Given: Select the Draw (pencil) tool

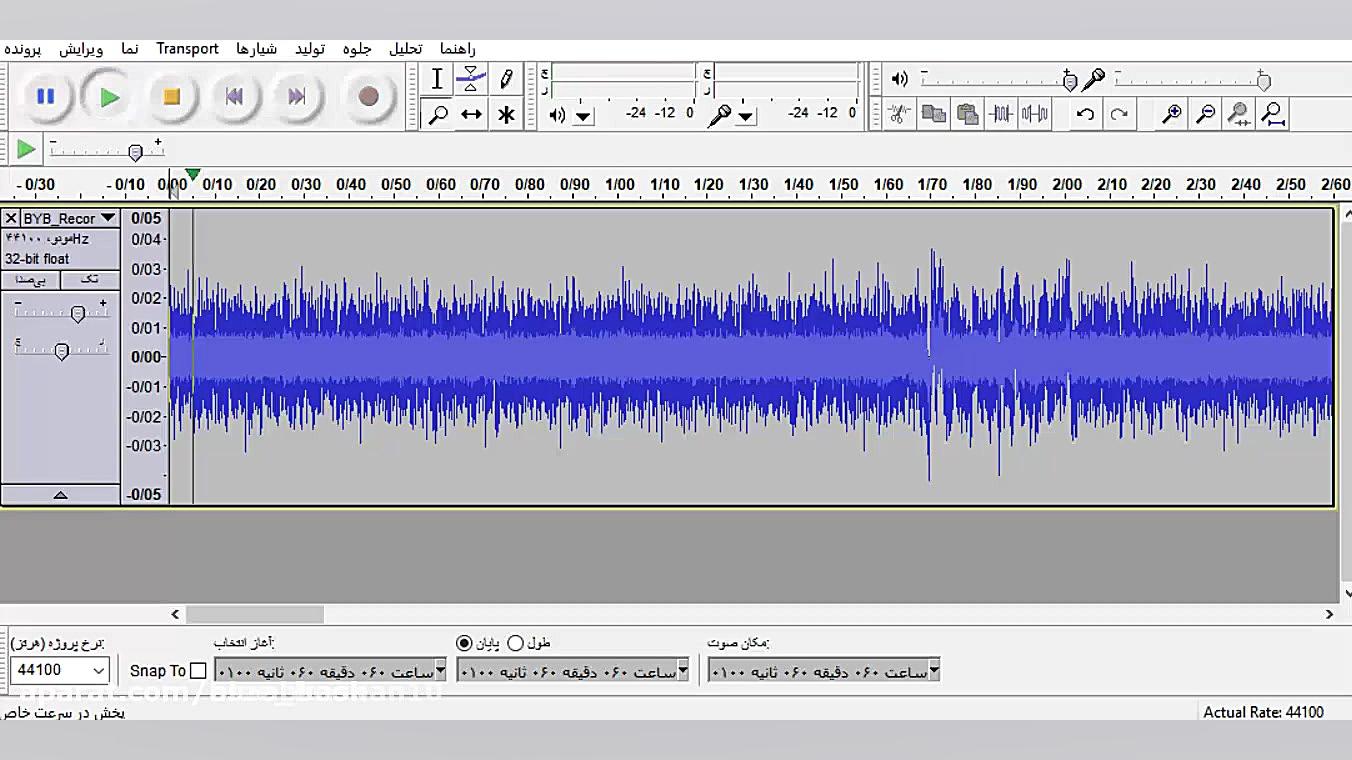Looking at the screenshot, I should [x=506, y=79].
